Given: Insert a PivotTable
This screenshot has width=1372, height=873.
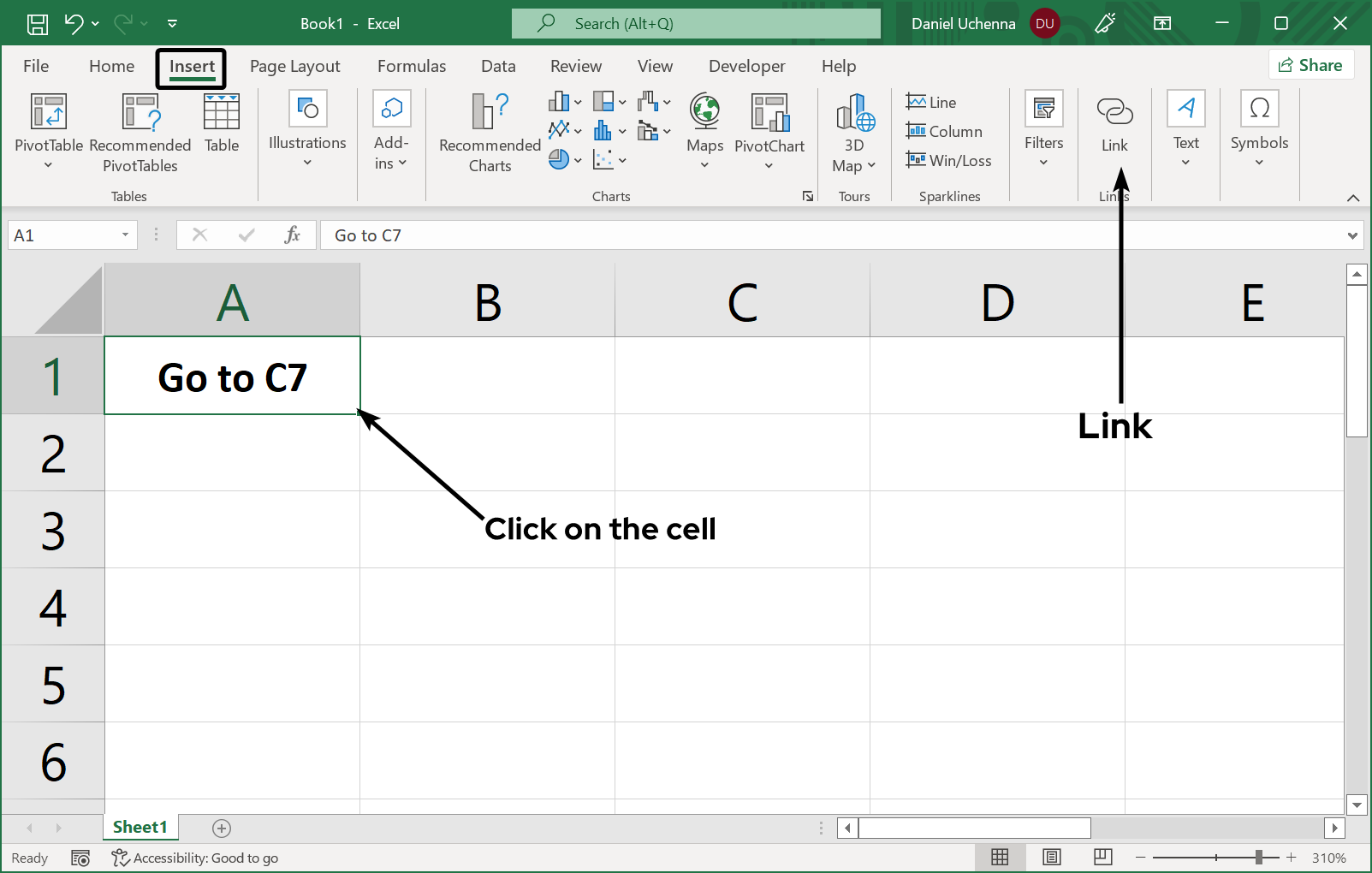Looking at the screenshot, I should (48, 130).
